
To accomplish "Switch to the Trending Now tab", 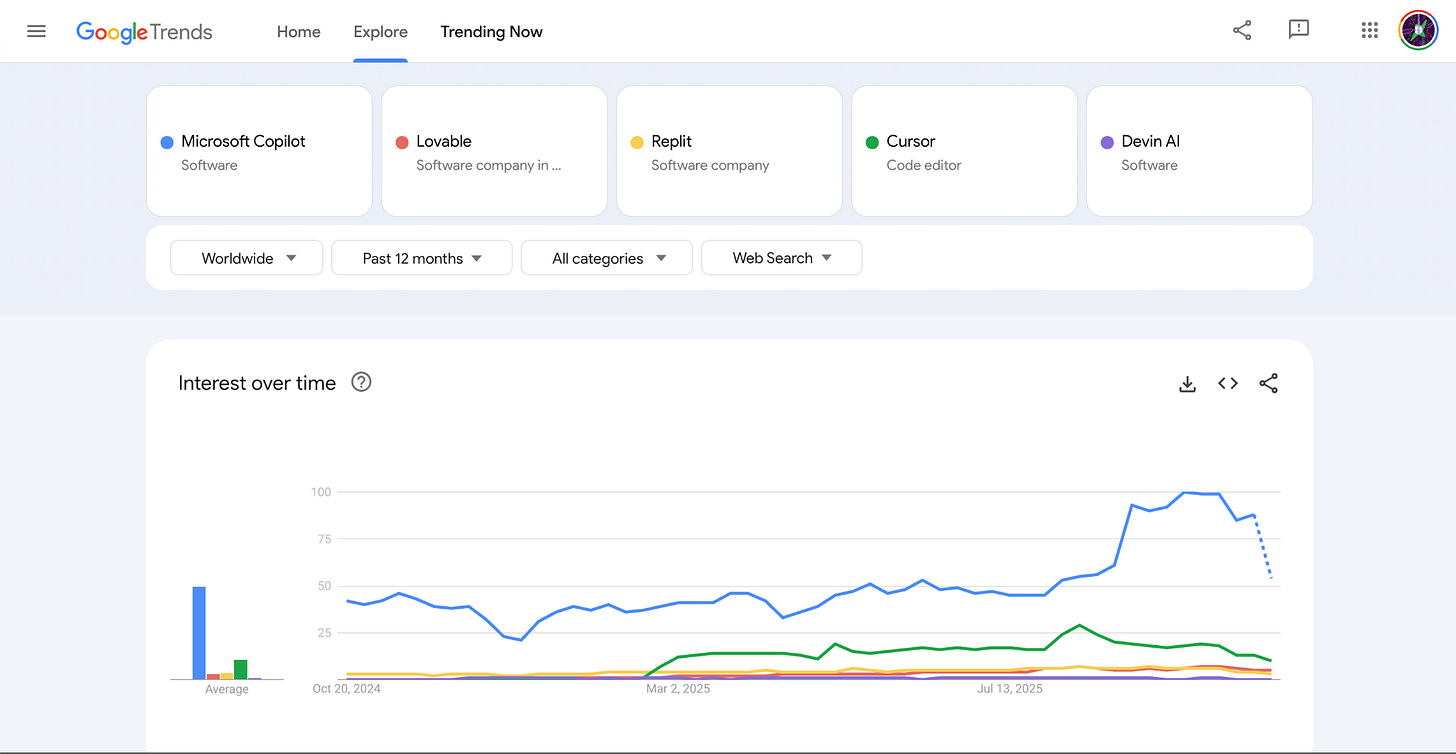I will click(x=492, y=32).
